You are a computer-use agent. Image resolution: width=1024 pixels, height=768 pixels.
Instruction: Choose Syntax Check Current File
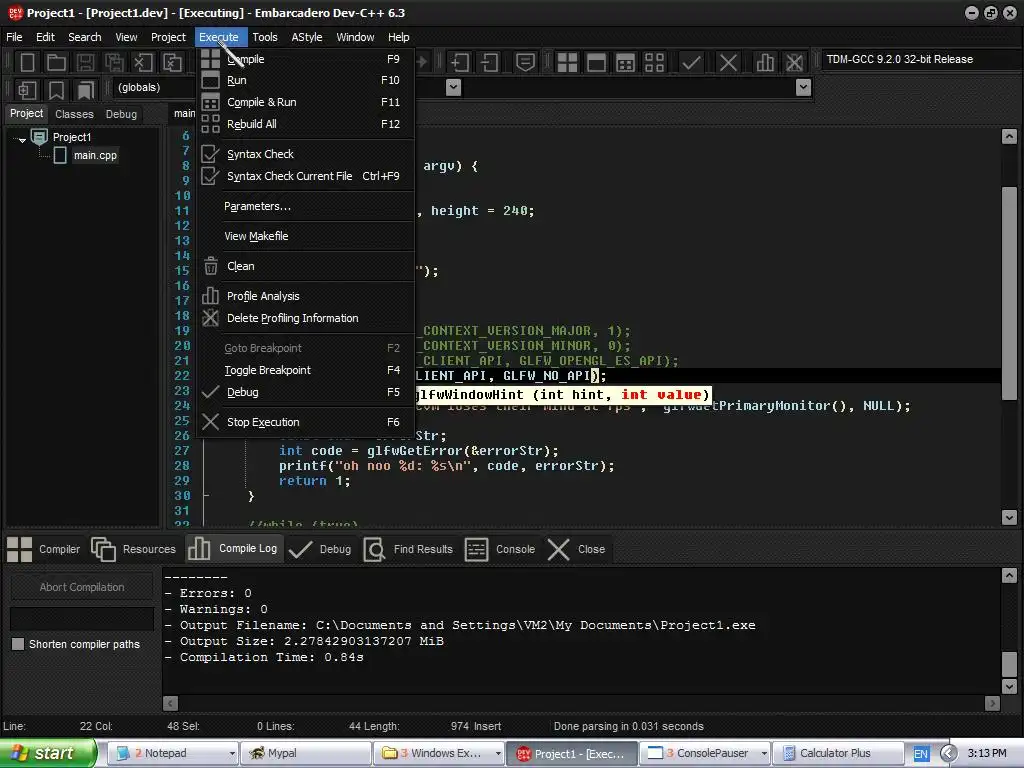(306, 176)
